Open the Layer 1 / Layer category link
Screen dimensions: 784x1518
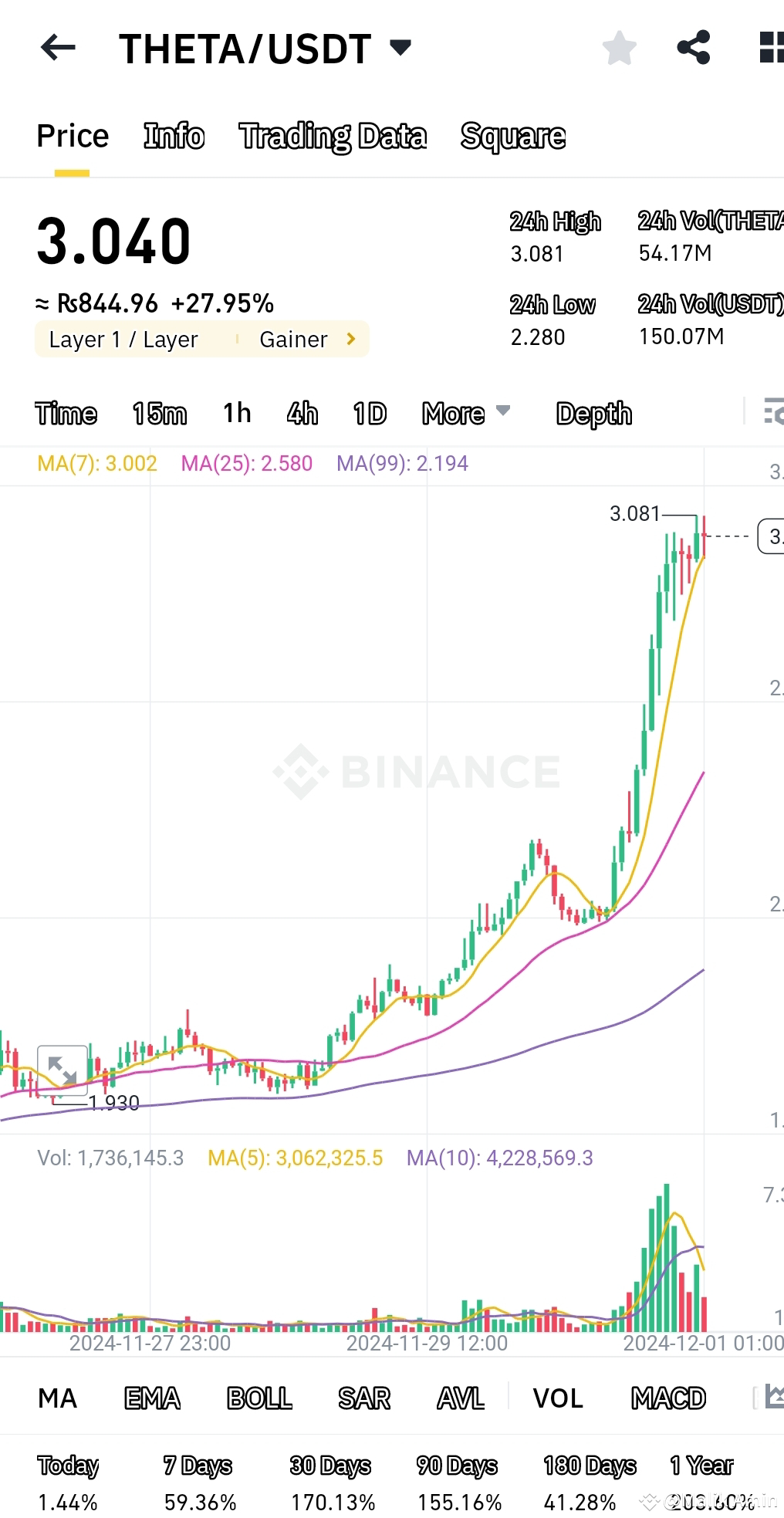pyautogui.click(x=123, y=339)
